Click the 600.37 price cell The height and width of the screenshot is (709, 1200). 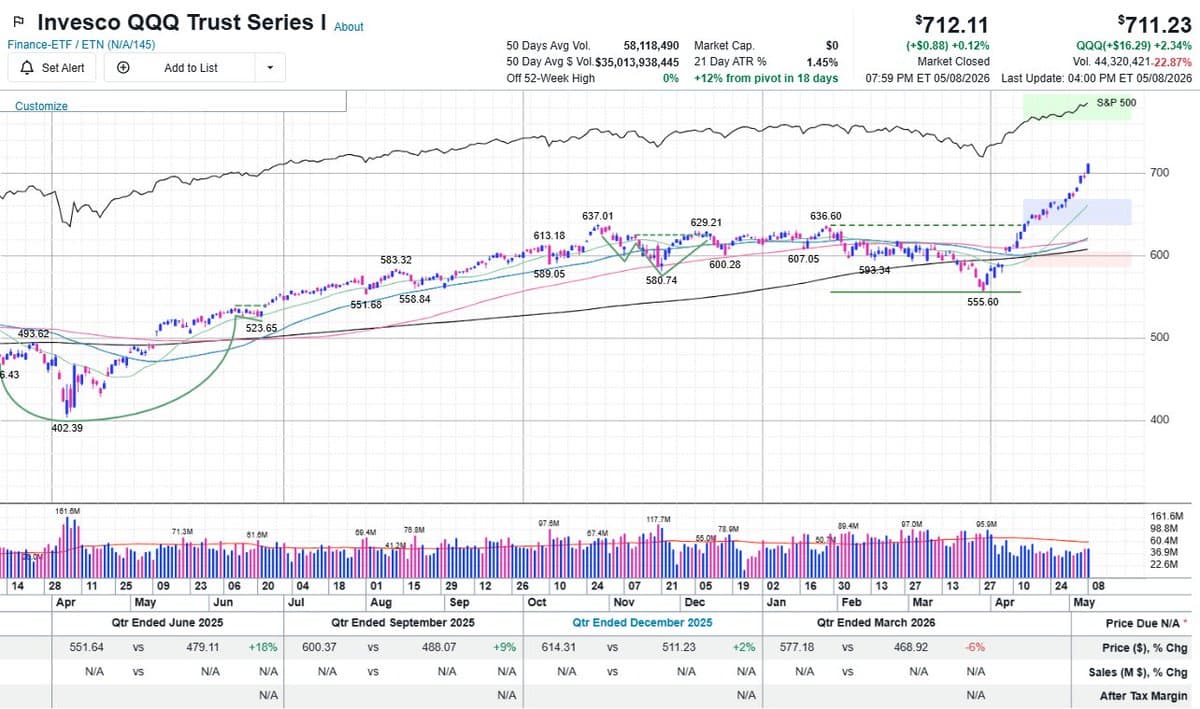pyautogui.click(x=319, y=648)
